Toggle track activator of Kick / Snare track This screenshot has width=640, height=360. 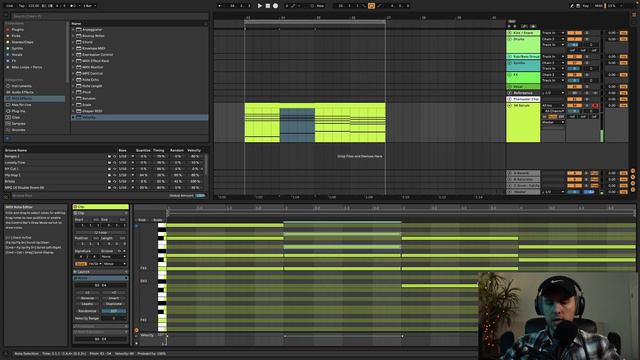[574, 33]
